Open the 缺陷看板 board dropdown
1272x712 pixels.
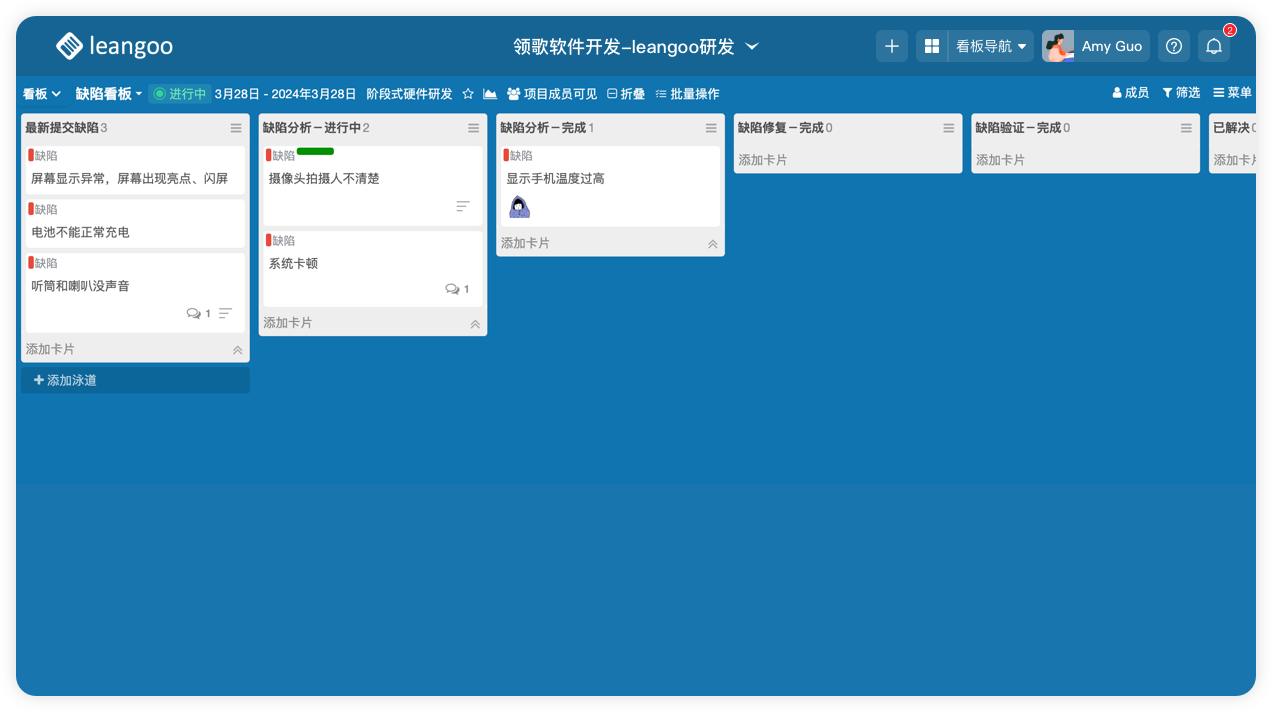coord(109,94)
